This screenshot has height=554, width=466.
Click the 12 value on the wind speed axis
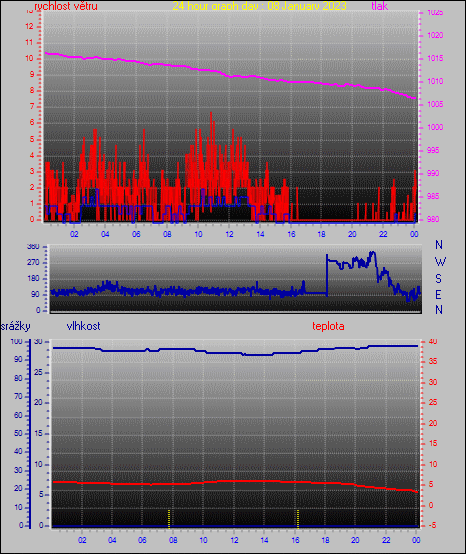point(29,26)
